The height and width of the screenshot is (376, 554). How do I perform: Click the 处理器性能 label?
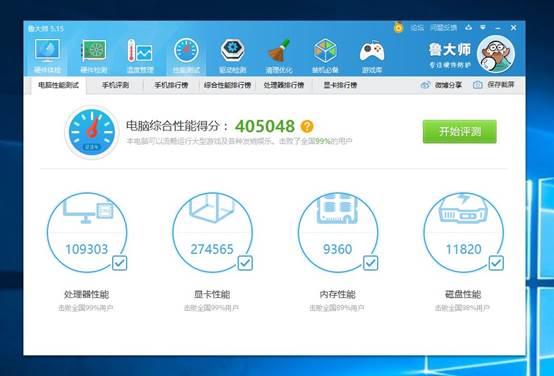86,294
